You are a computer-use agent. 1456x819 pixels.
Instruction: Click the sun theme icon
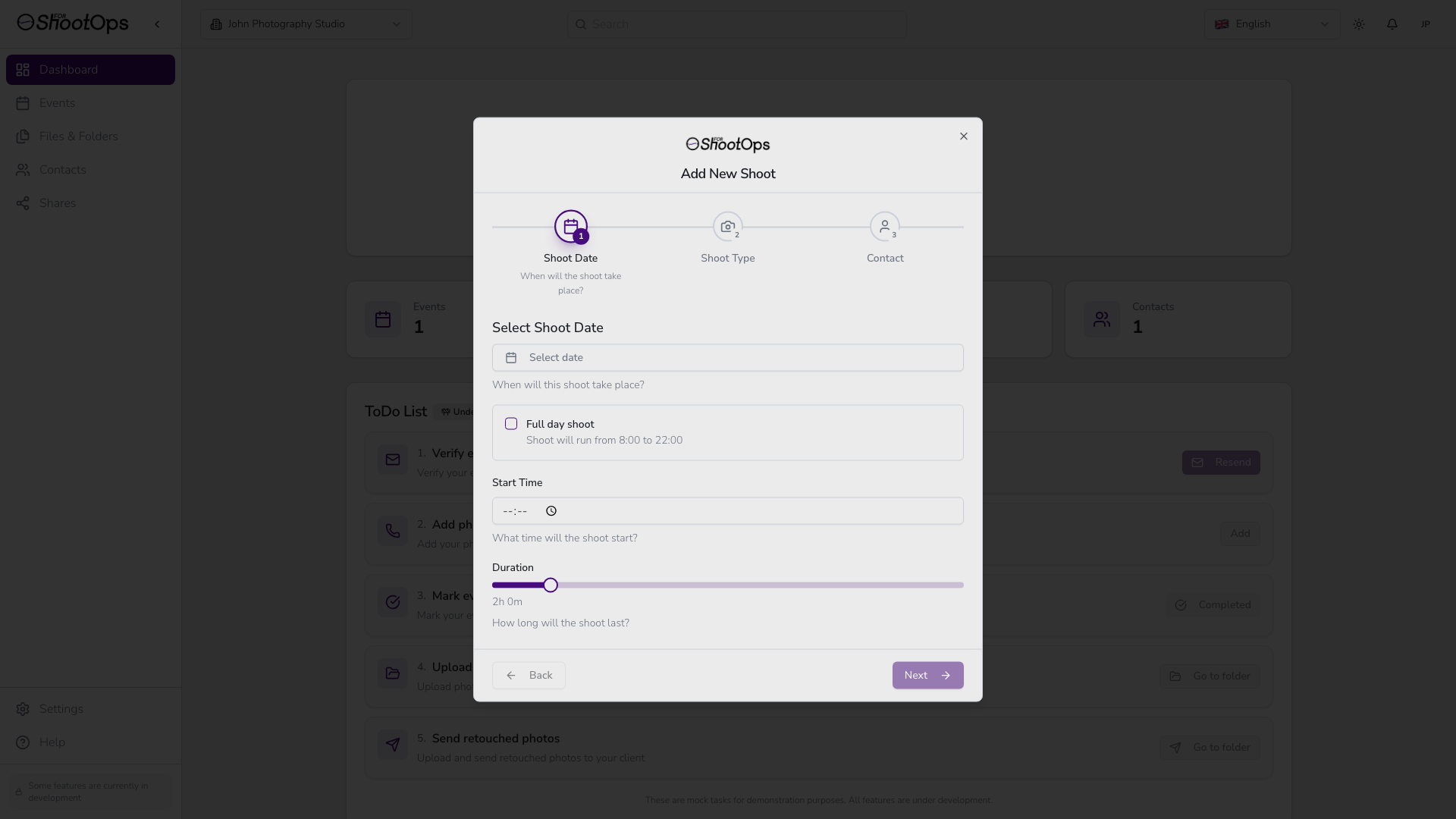point(1359,24)
